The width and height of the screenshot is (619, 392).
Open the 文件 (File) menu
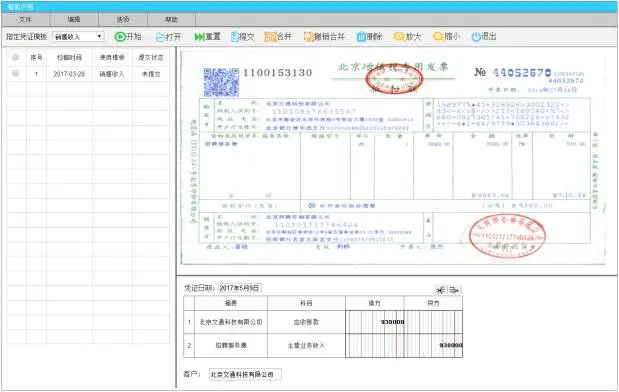25,19
